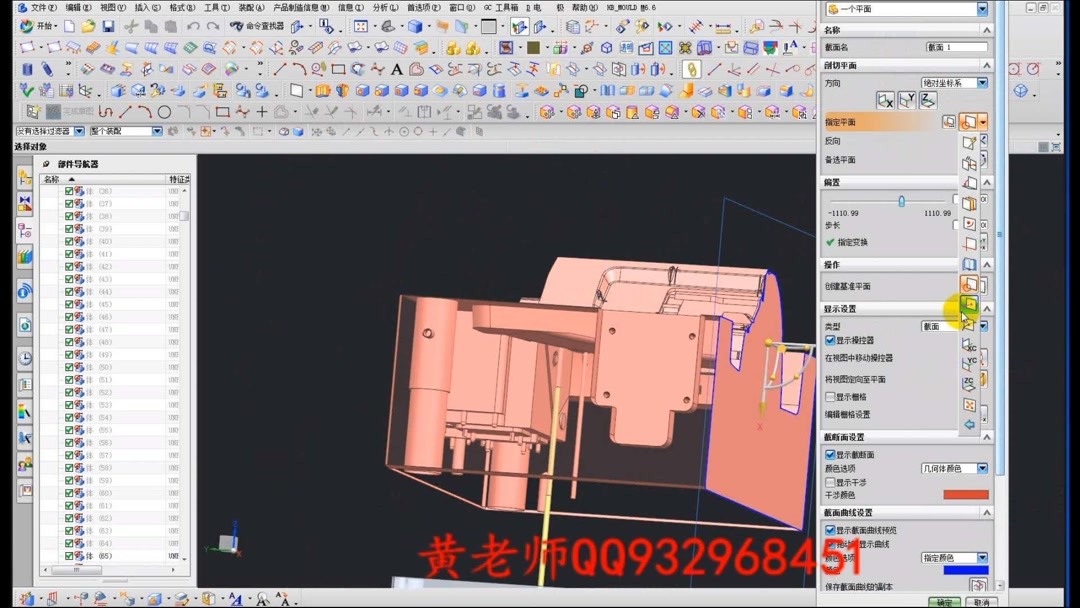
Task: Click the Open file toolbar icon
Action: 87,25
